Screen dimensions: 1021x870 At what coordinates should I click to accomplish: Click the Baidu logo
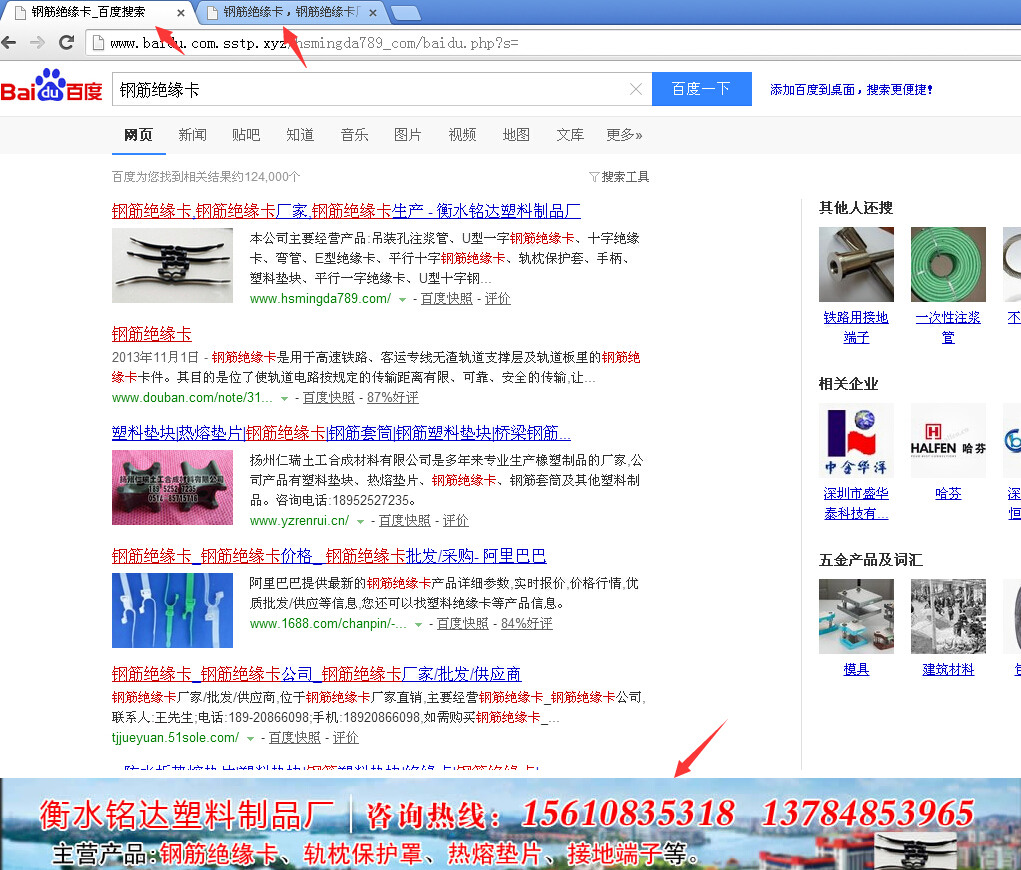click(x=51, y=85)
